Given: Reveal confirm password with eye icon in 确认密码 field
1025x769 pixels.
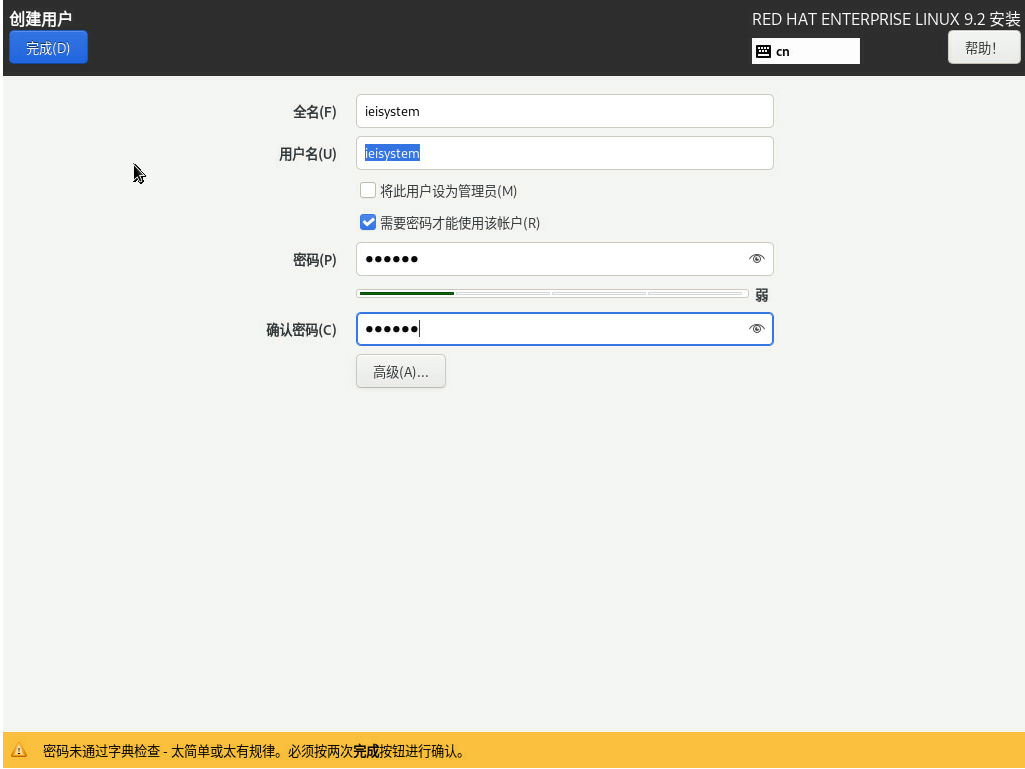Looking at the screenshot, I should click(x=756, y=329).
